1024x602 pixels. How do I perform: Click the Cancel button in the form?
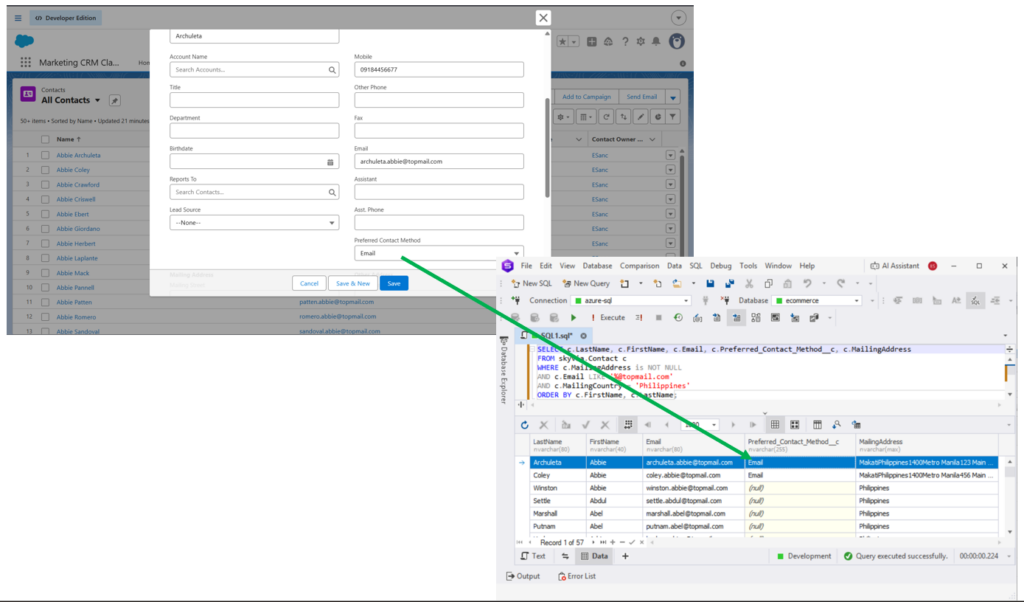tap(309, 283)
